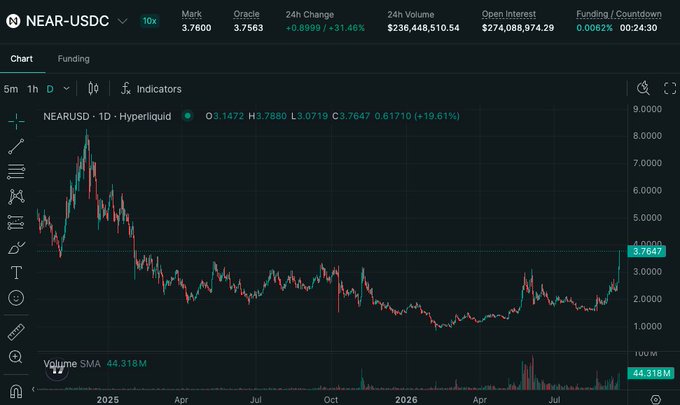Select the brush drawing tool
The image size is (680, 405).
coord(16,248)
